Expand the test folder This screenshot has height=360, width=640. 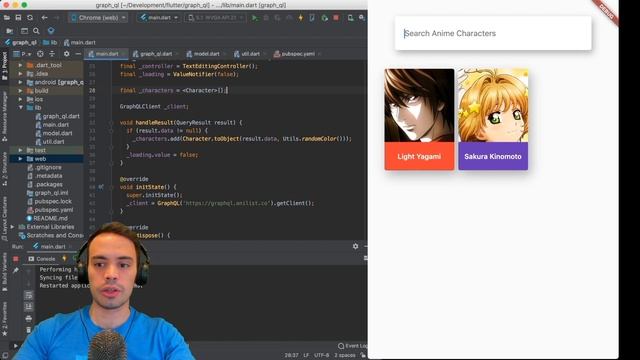(x=20, y=150)
